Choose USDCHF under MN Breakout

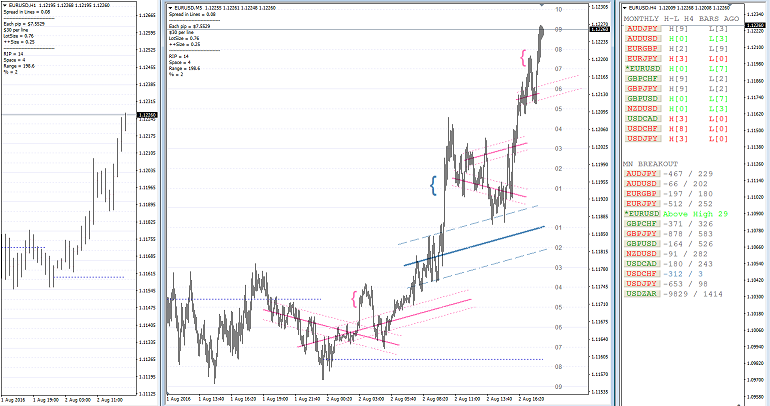641,274
